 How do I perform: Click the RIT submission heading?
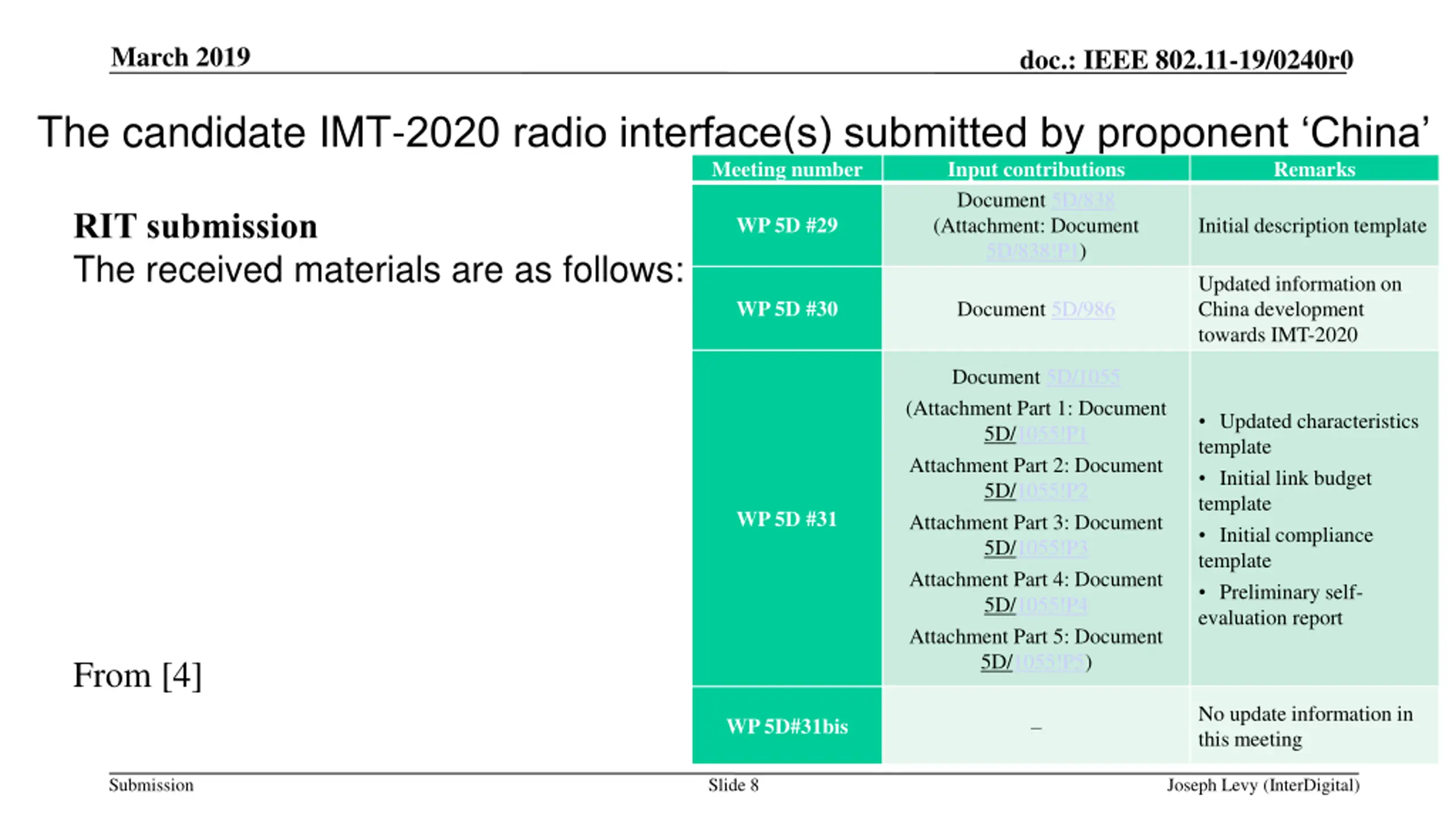(x=196, y=226)
